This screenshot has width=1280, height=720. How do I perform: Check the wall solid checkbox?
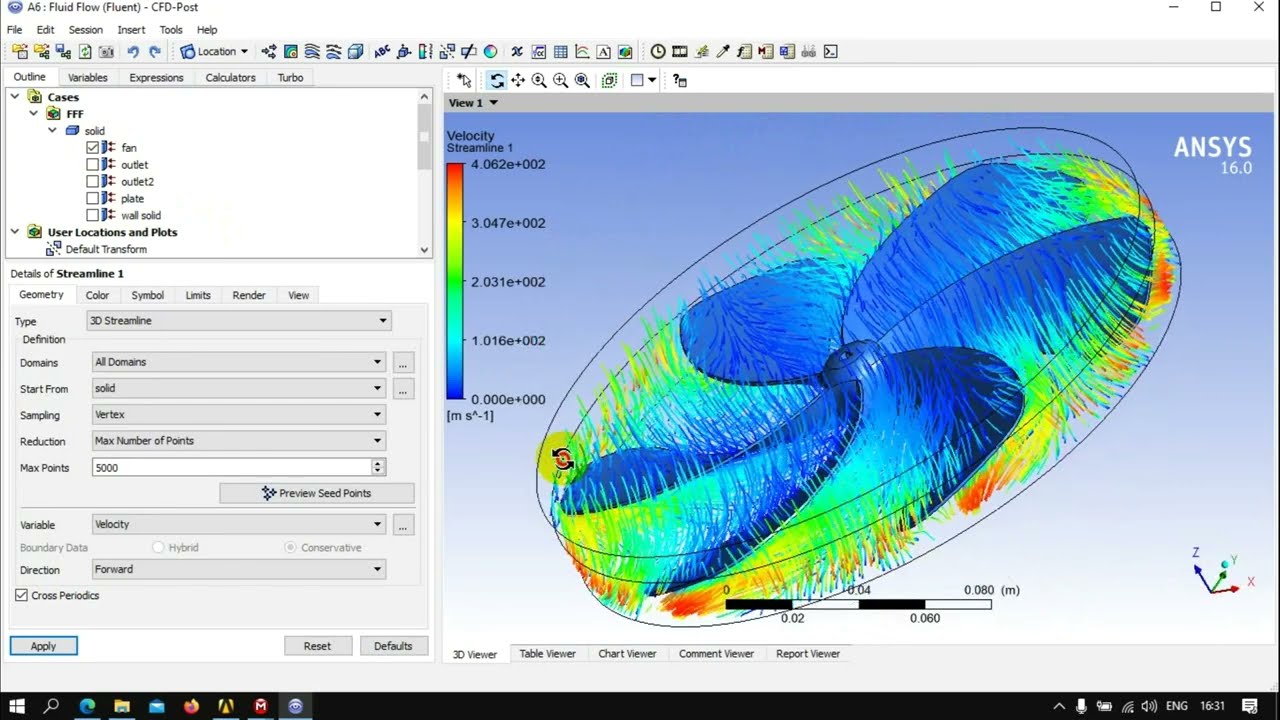point(93,215)
